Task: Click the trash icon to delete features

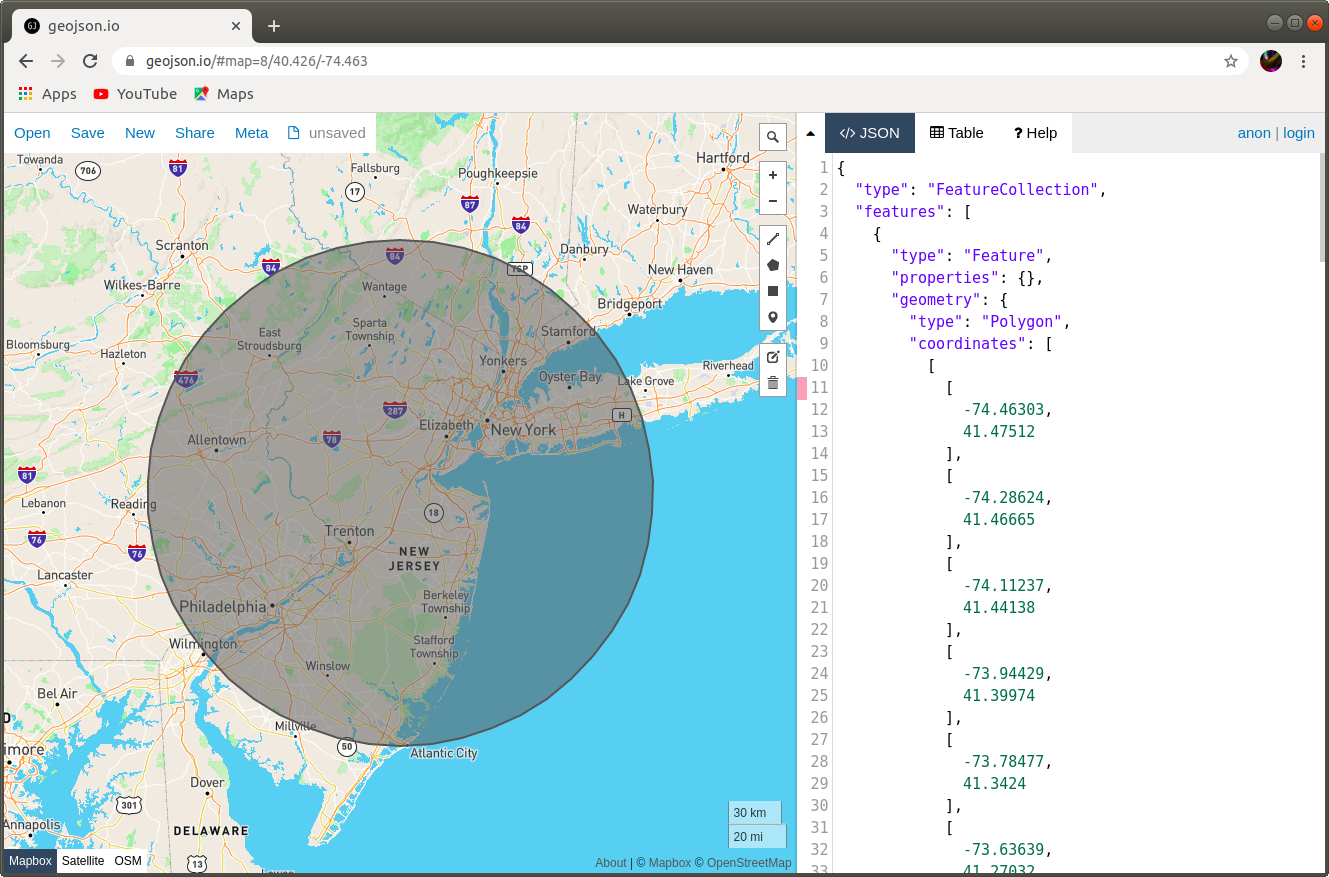Action: (772, 382)
